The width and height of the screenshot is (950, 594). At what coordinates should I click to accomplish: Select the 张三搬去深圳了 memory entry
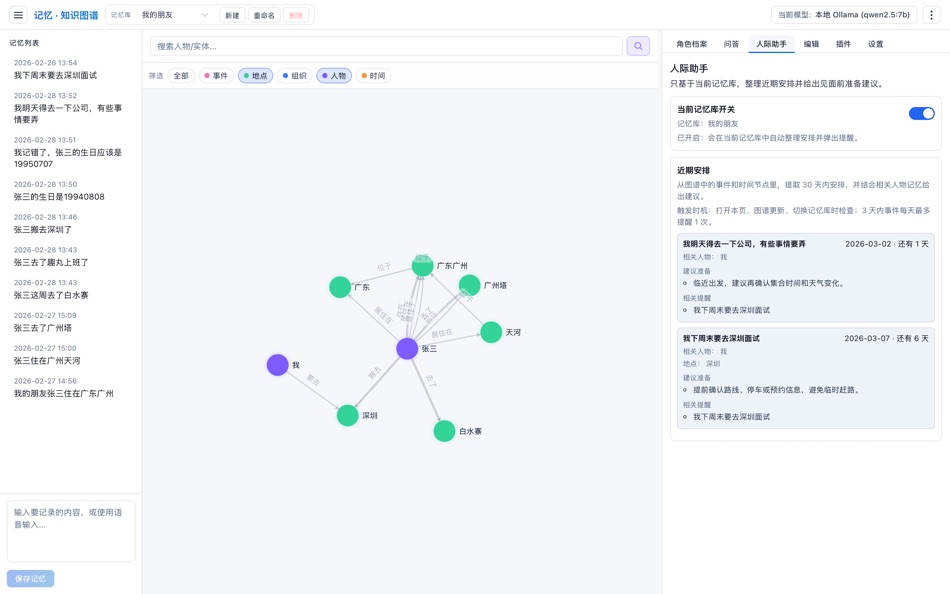pos(71,228)
